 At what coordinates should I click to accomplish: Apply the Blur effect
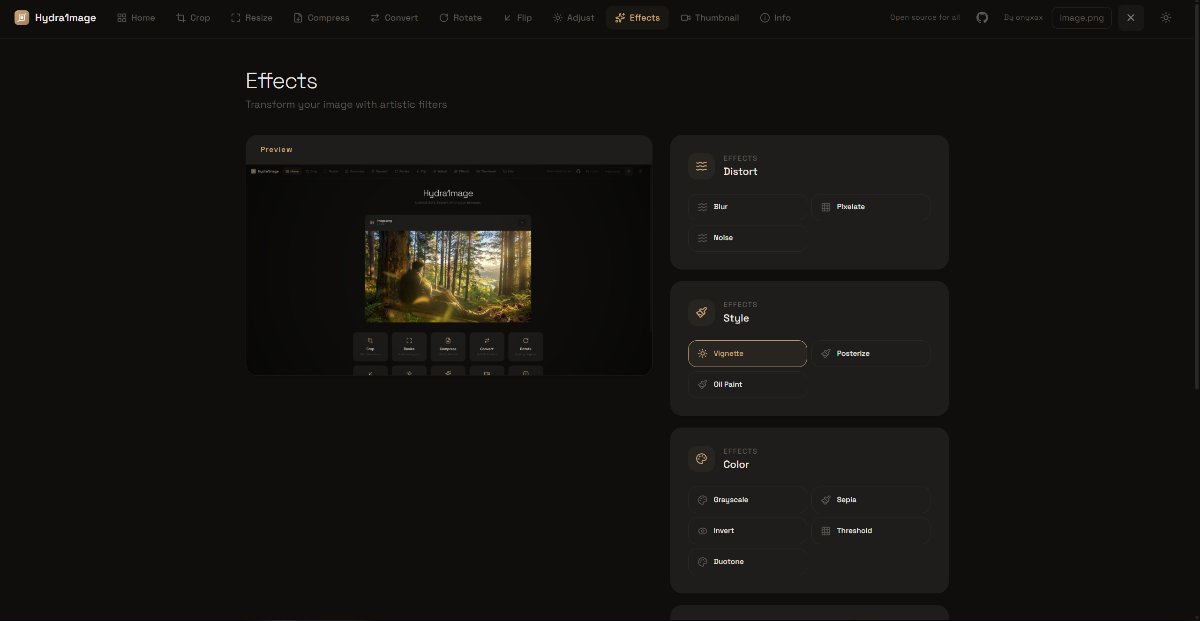747,207
